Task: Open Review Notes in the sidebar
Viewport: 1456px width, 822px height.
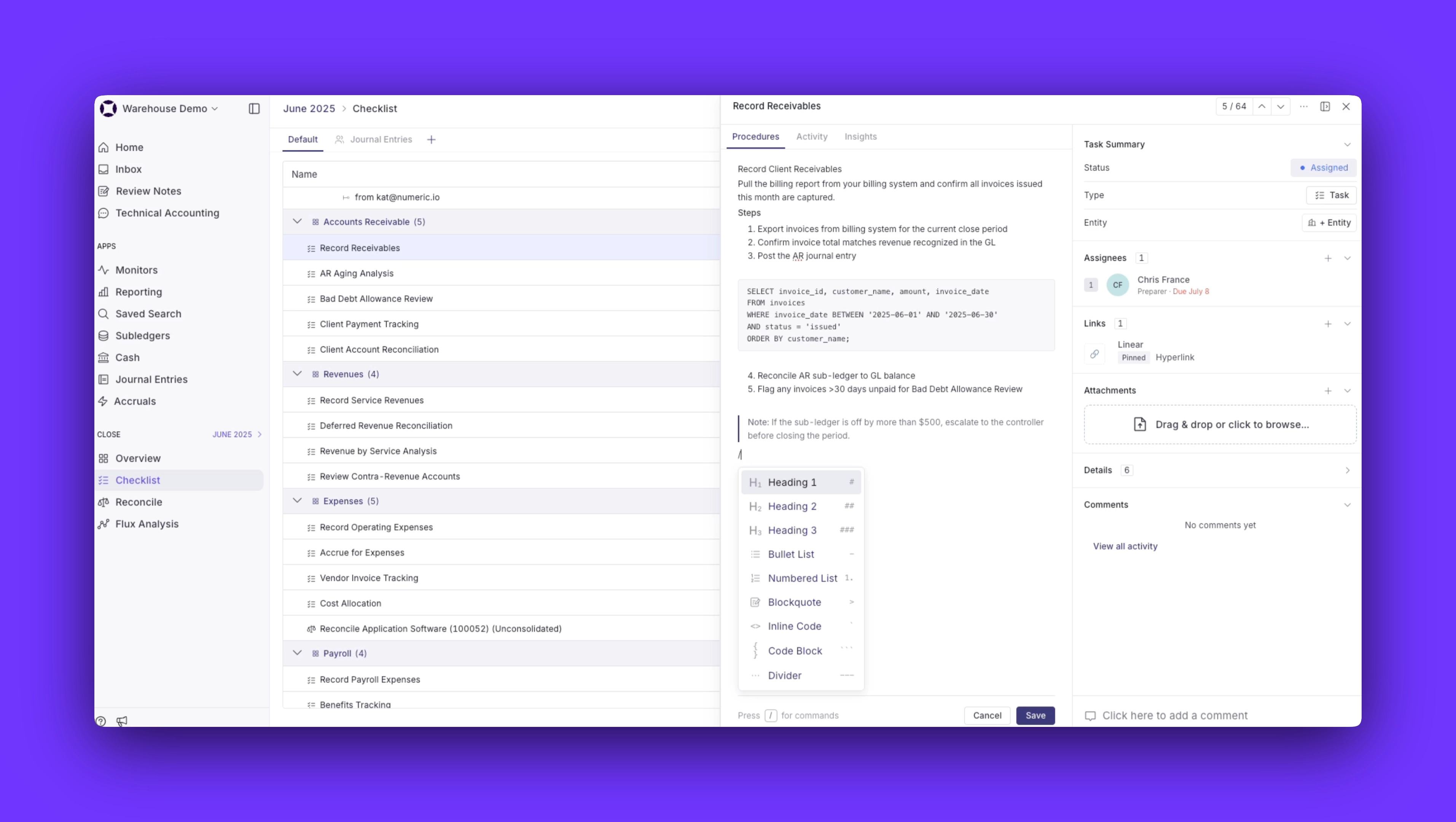Action: (148, 191)
